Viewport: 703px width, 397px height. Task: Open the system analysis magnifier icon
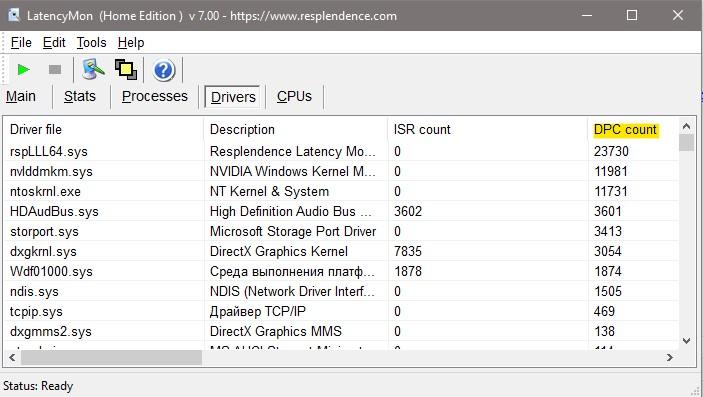92,70
